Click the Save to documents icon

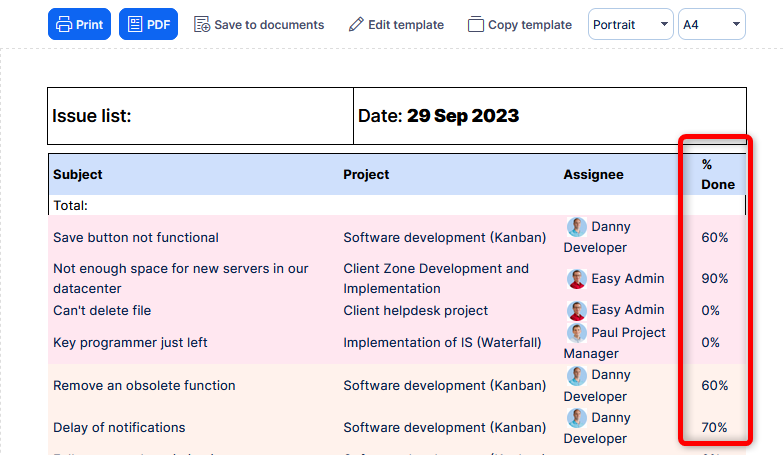(202, 24)
